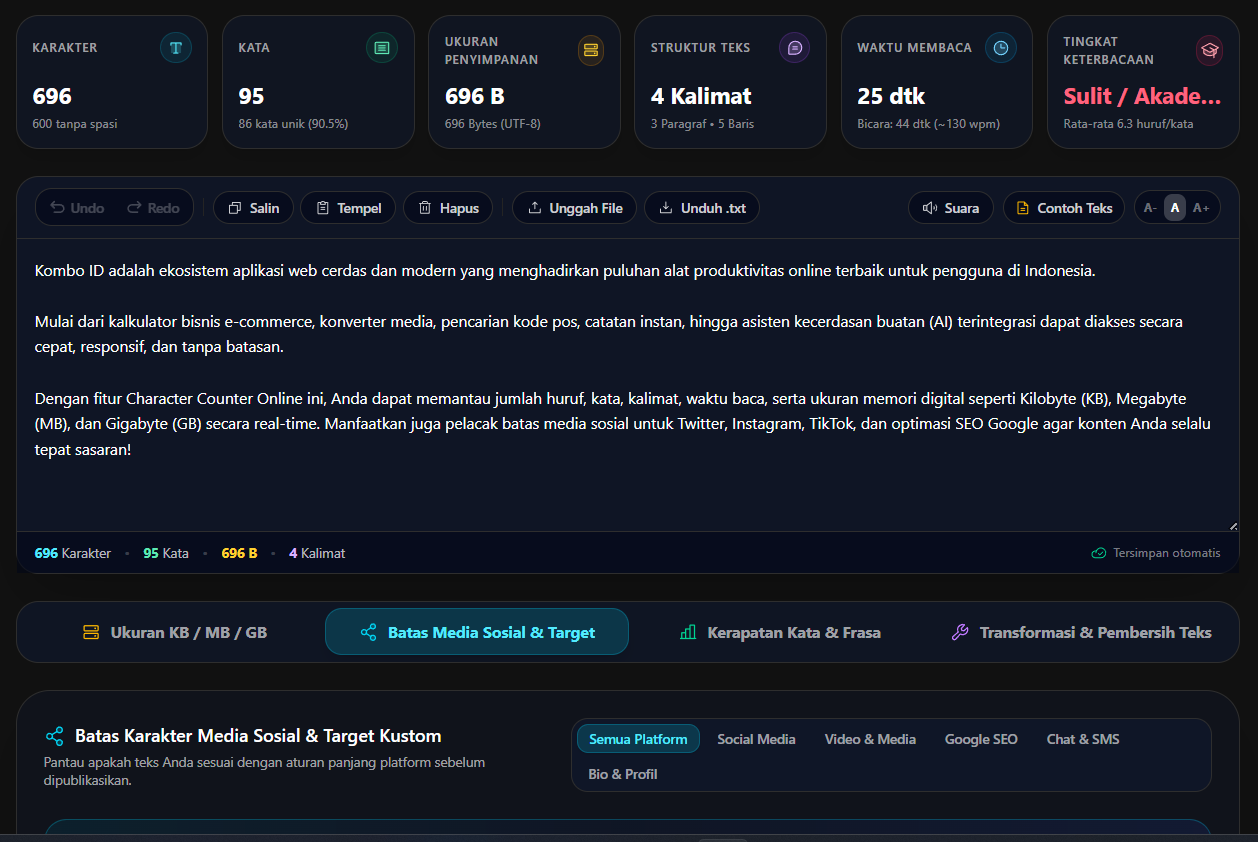This screenshot has width=1258, height=842.
Task: Open Transformasi & Pembersih Teks tab
Action: point(1080,632)
